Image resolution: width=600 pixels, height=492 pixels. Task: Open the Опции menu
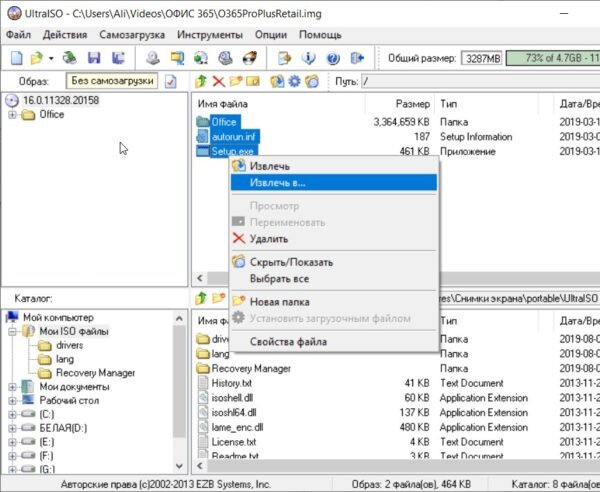click(x=271, y=35)
